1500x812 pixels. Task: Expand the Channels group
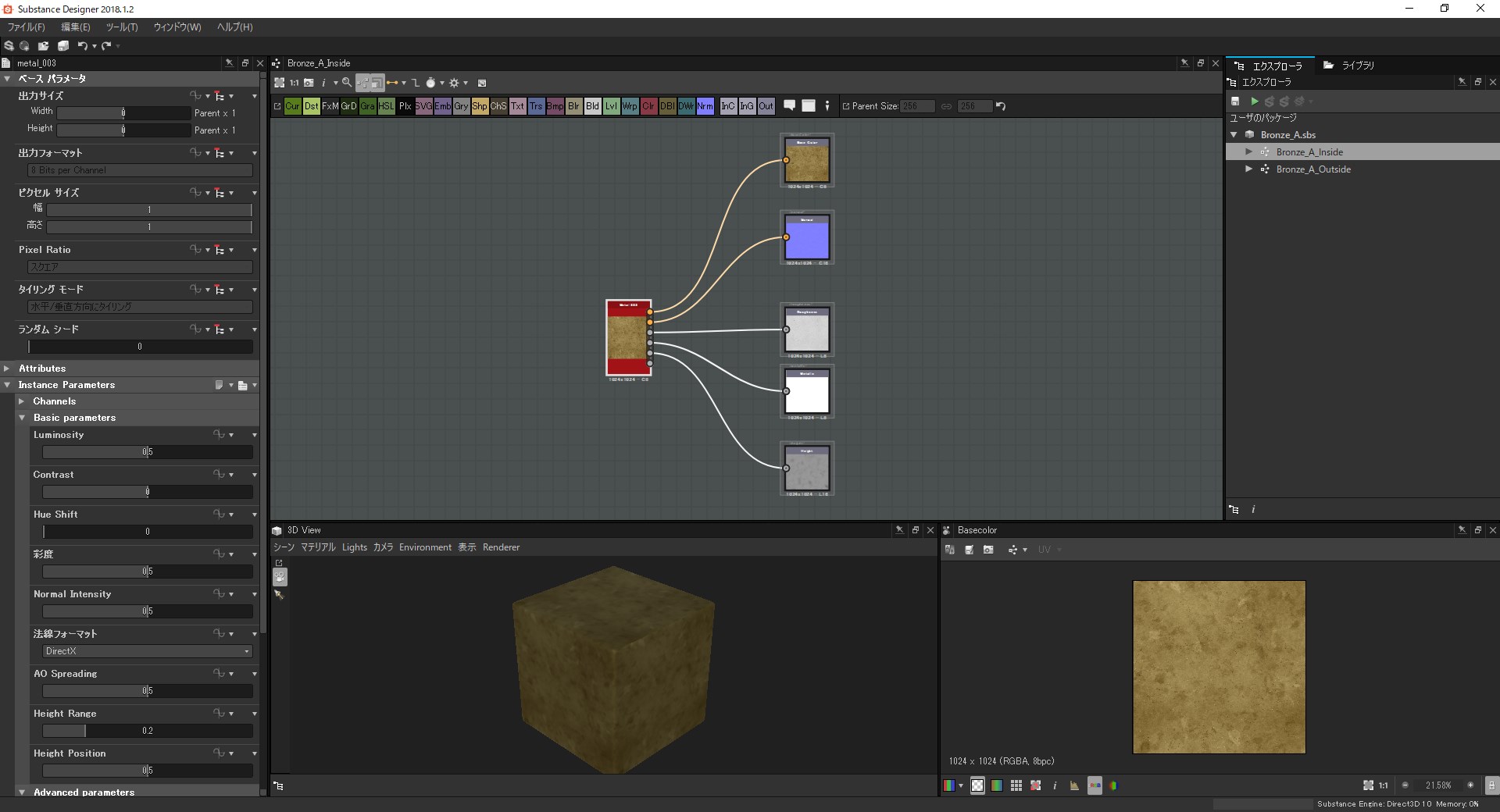[x=22, y=401]
